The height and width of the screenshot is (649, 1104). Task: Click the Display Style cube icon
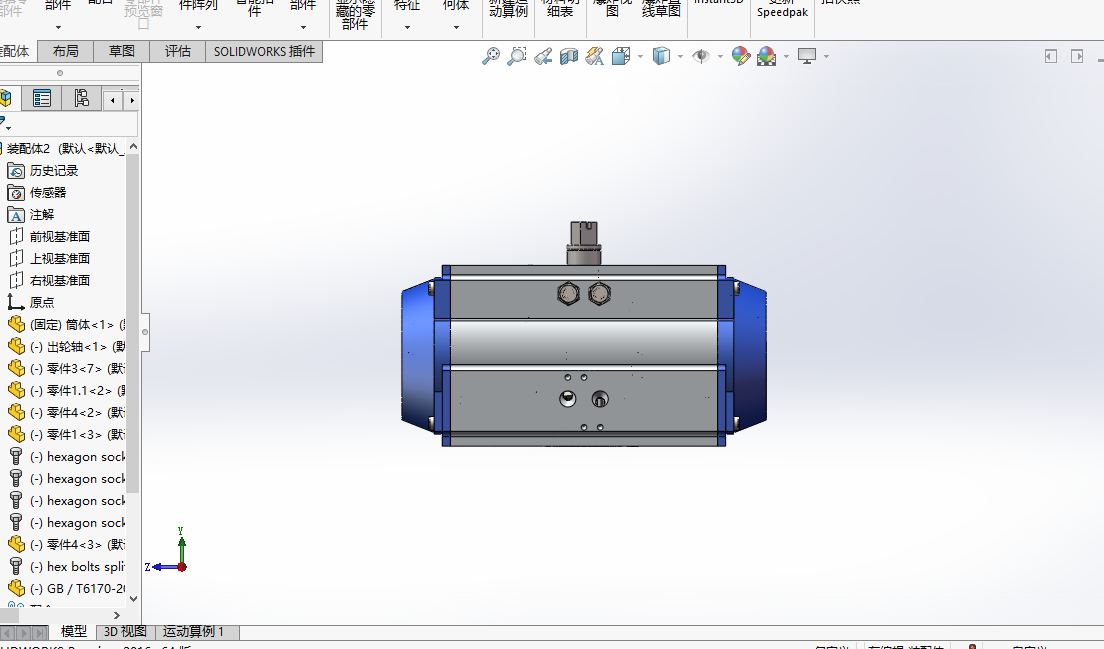pos(661,56)
